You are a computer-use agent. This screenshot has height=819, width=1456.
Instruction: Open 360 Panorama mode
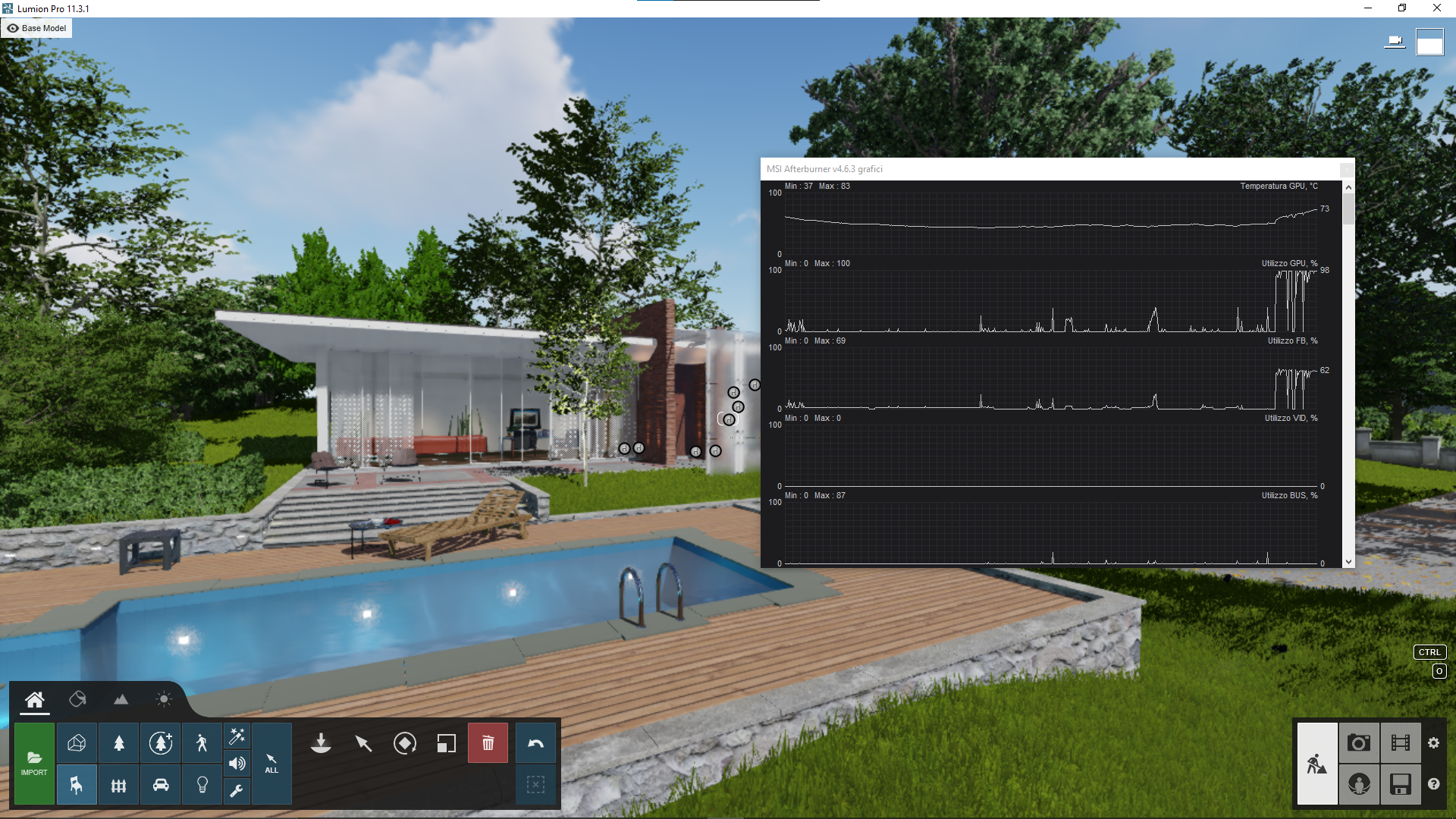(1359, 784)
